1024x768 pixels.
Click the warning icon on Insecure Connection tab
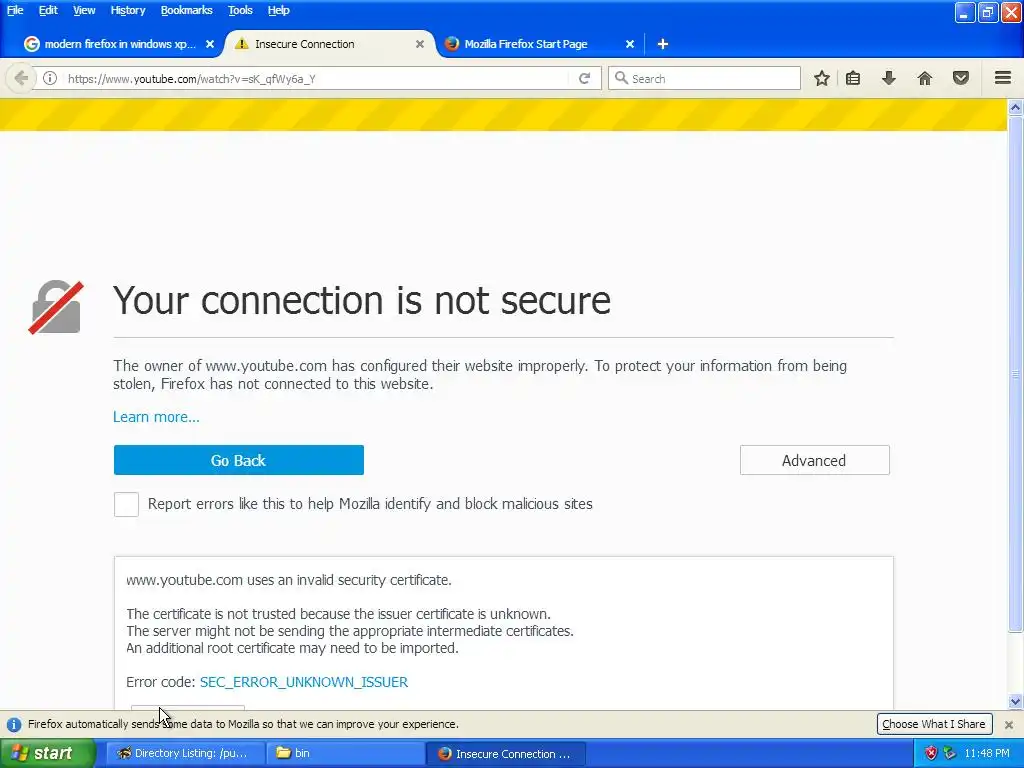242,44
